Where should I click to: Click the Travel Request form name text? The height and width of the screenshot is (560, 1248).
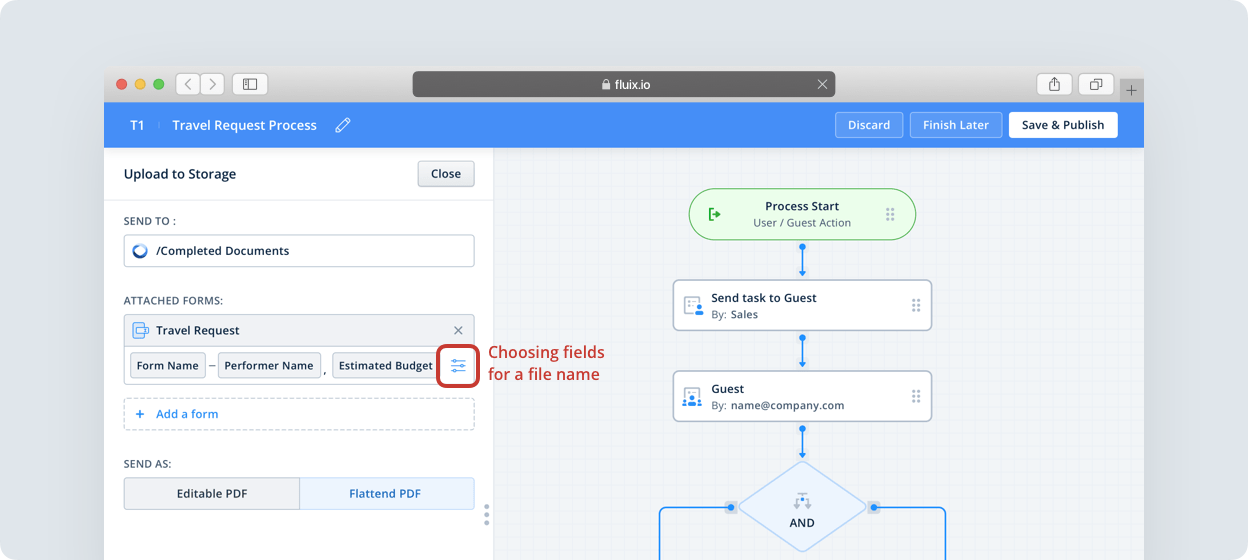click(x=198, y=330)
